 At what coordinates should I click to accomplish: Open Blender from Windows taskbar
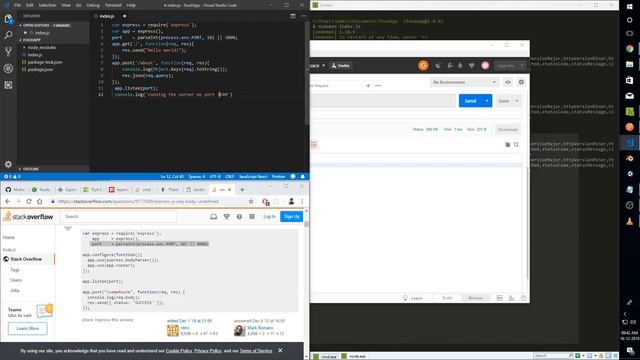tap(629, 158)
